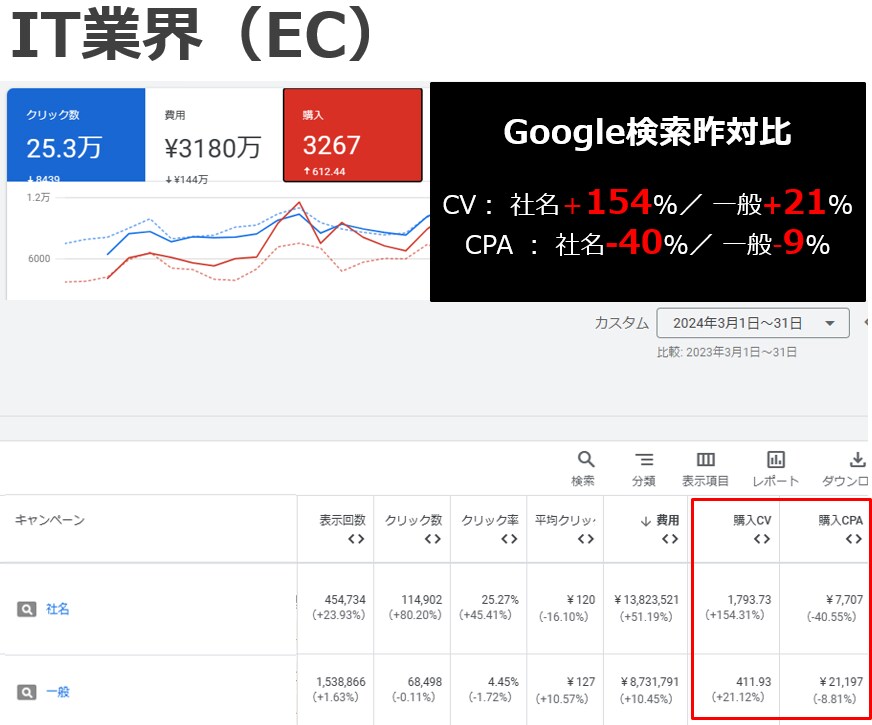The height and width of the screenshot is (725, 872).
Task: Open the search (検索) tool icon
Action: [586, 459]
